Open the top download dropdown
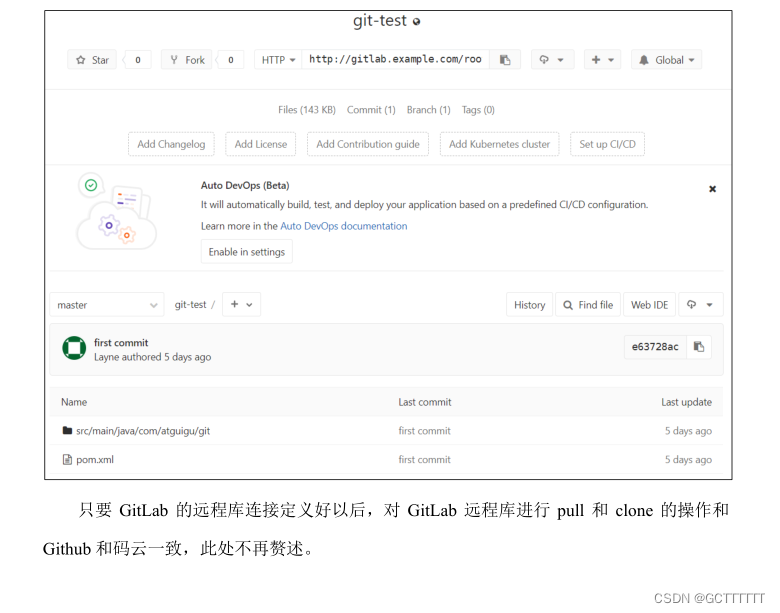Viewport: 780px width, 613px height. coord(552,60)
